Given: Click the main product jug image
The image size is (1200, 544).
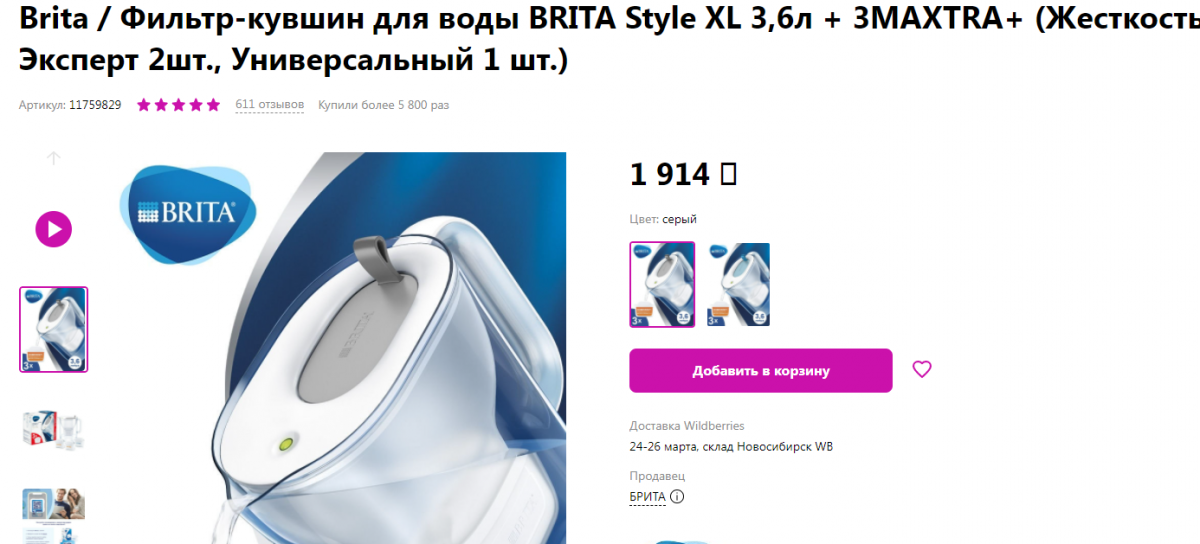Looking at the screenshot, I should click(x=337, y=348).
